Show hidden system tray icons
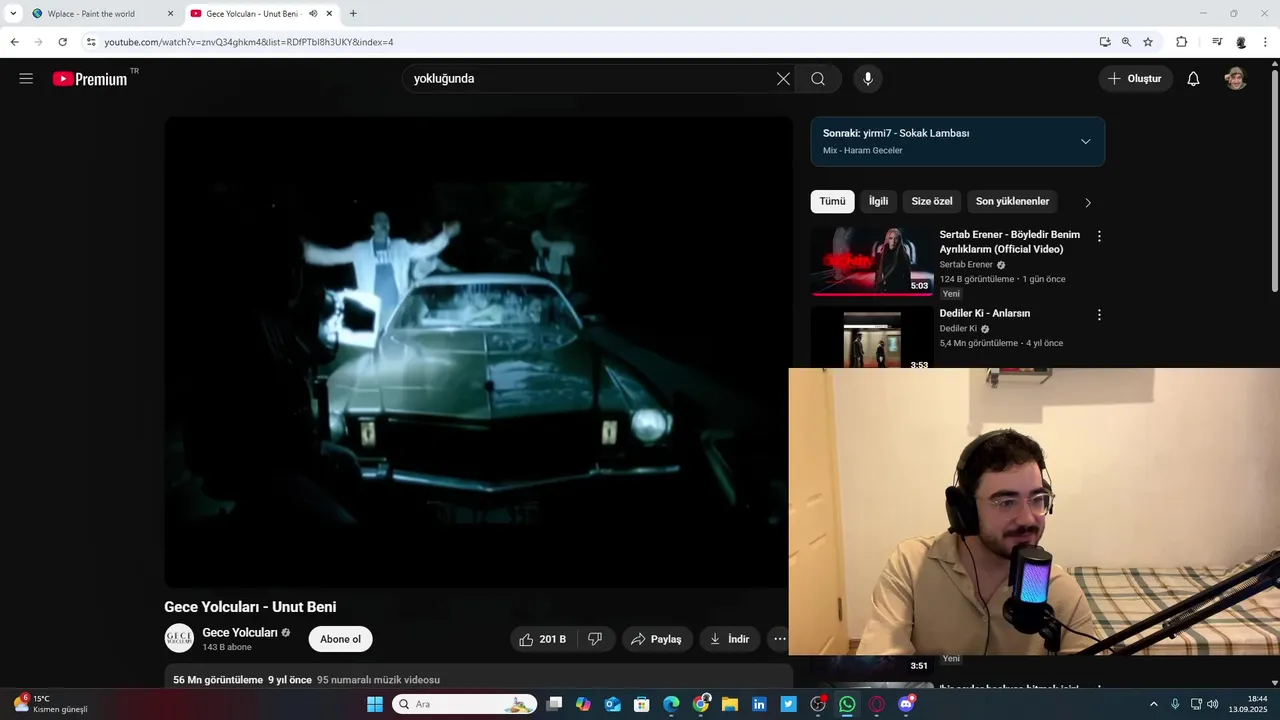This screenshot has width=1280, height=720. 1153,704
